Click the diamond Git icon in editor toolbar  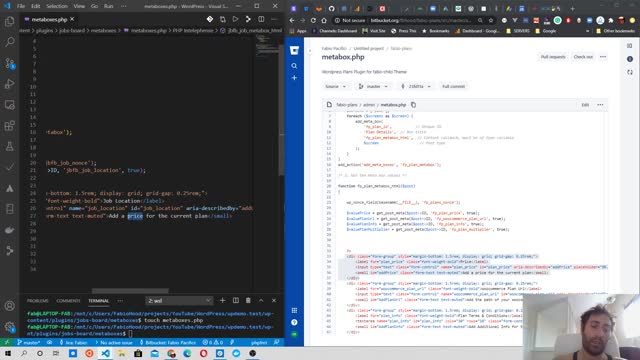pyautogui.click(x=209, y=19)
